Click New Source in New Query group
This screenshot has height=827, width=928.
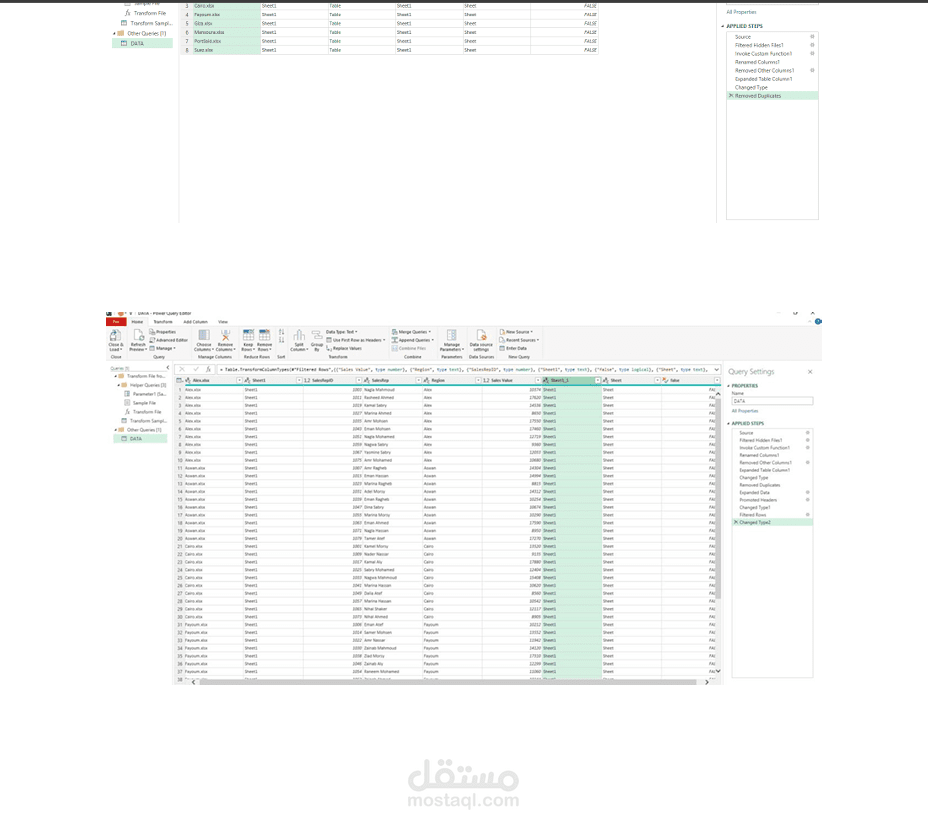pyautogui.click(x=516, y=332)
